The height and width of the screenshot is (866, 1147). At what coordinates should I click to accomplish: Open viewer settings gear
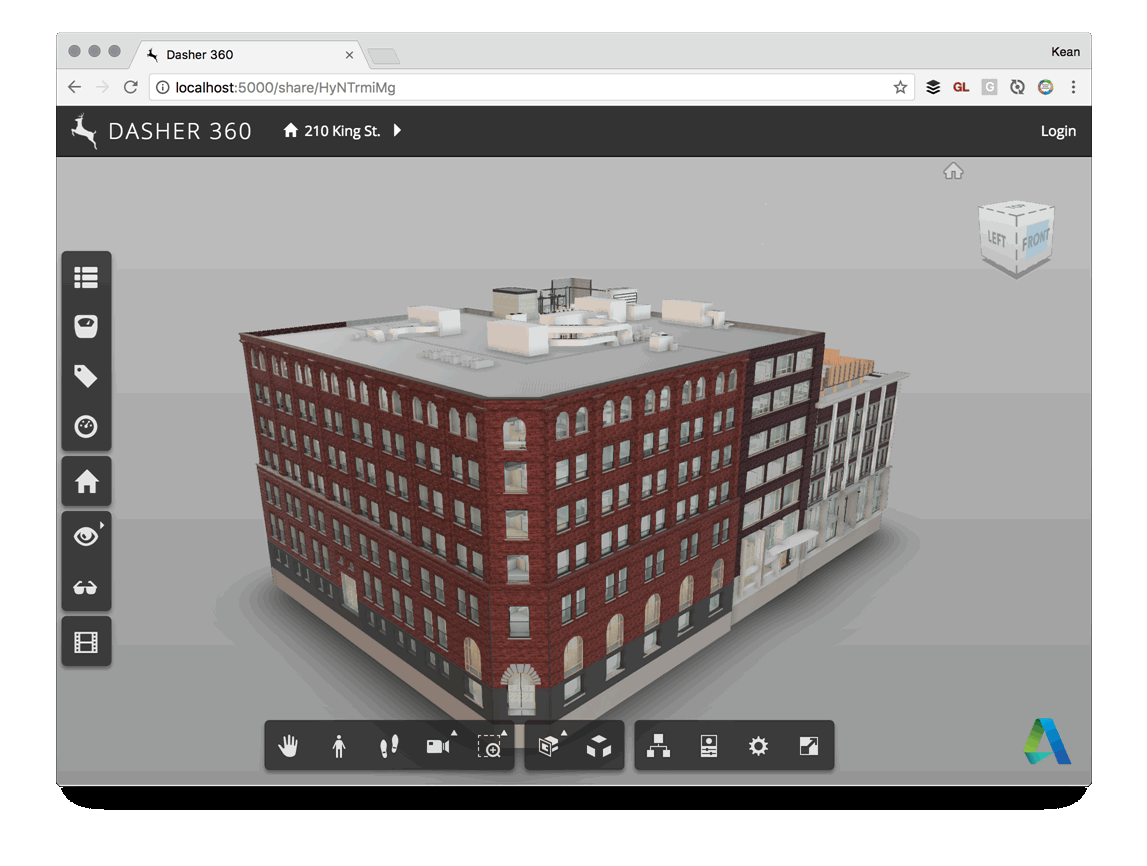[759, 746]
